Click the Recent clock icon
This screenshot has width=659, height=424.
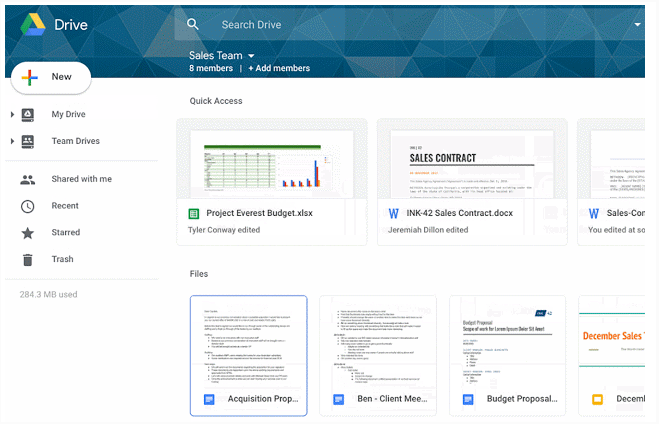click(x=28, y=206)
